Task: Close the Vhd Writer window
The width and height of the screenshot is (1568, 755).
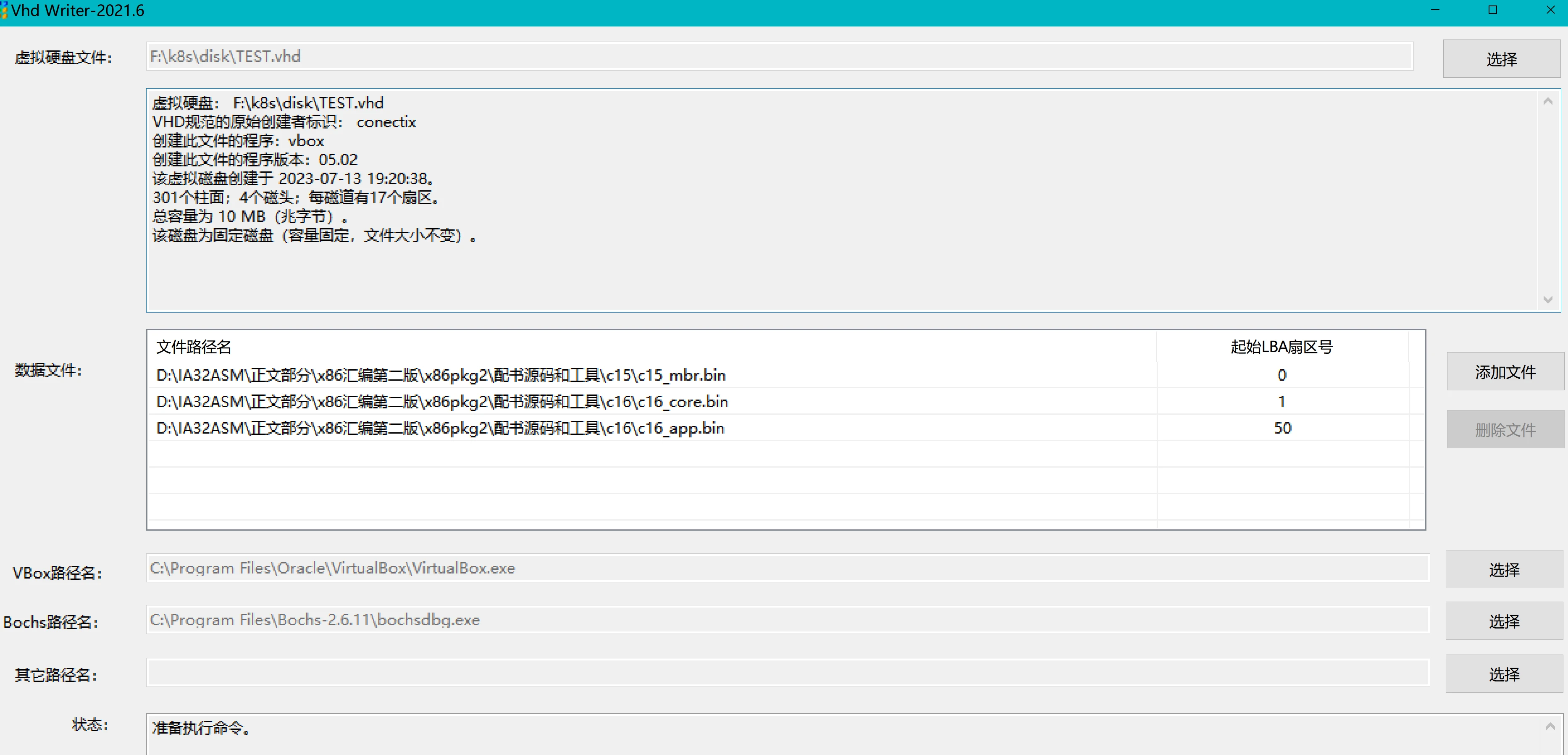Action: (x=1550, y=10)
